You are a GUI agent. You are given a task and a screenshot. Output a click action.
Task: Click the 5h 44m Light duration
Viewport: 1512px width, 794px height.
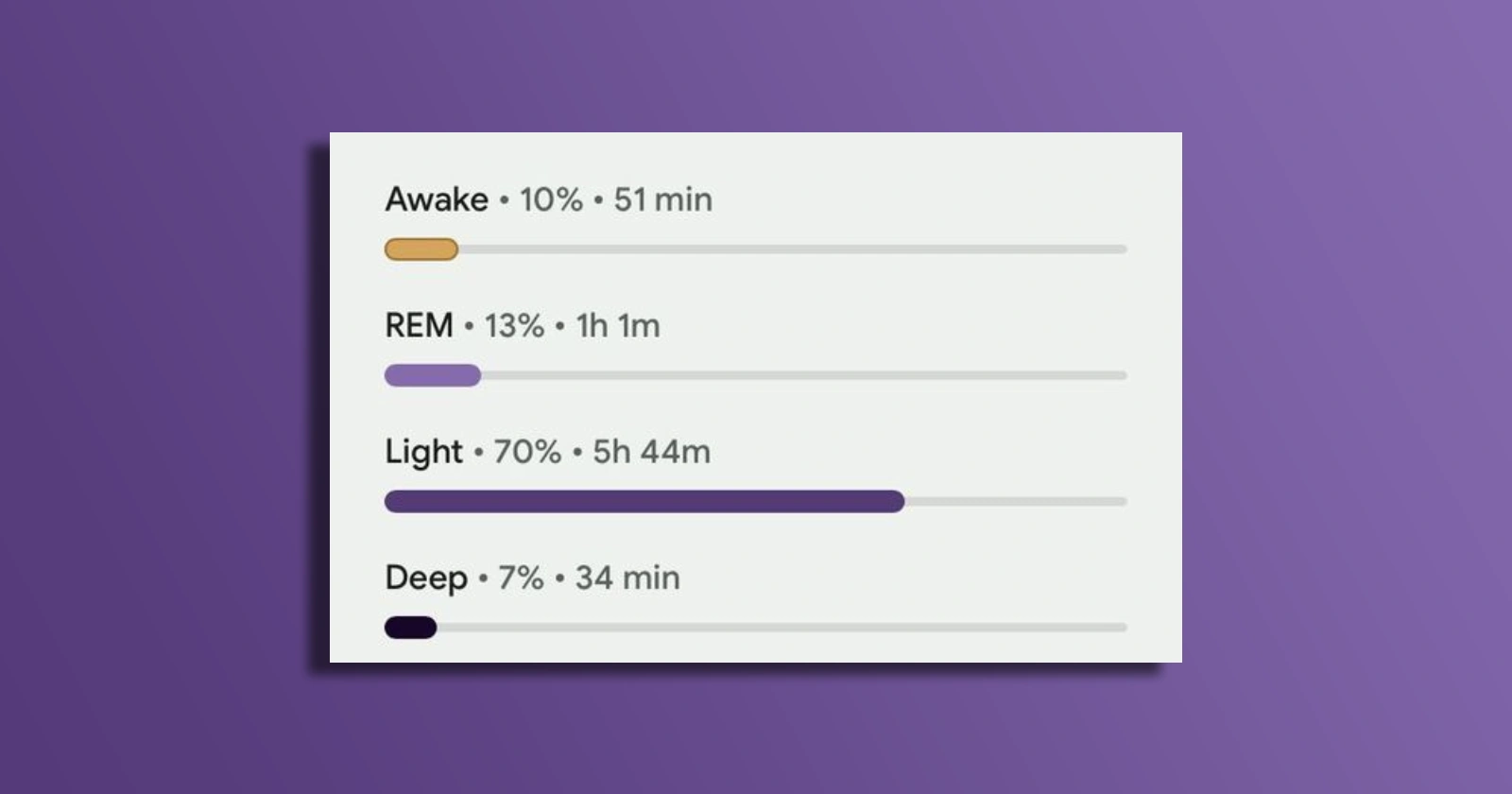click(x=651, y=452)
